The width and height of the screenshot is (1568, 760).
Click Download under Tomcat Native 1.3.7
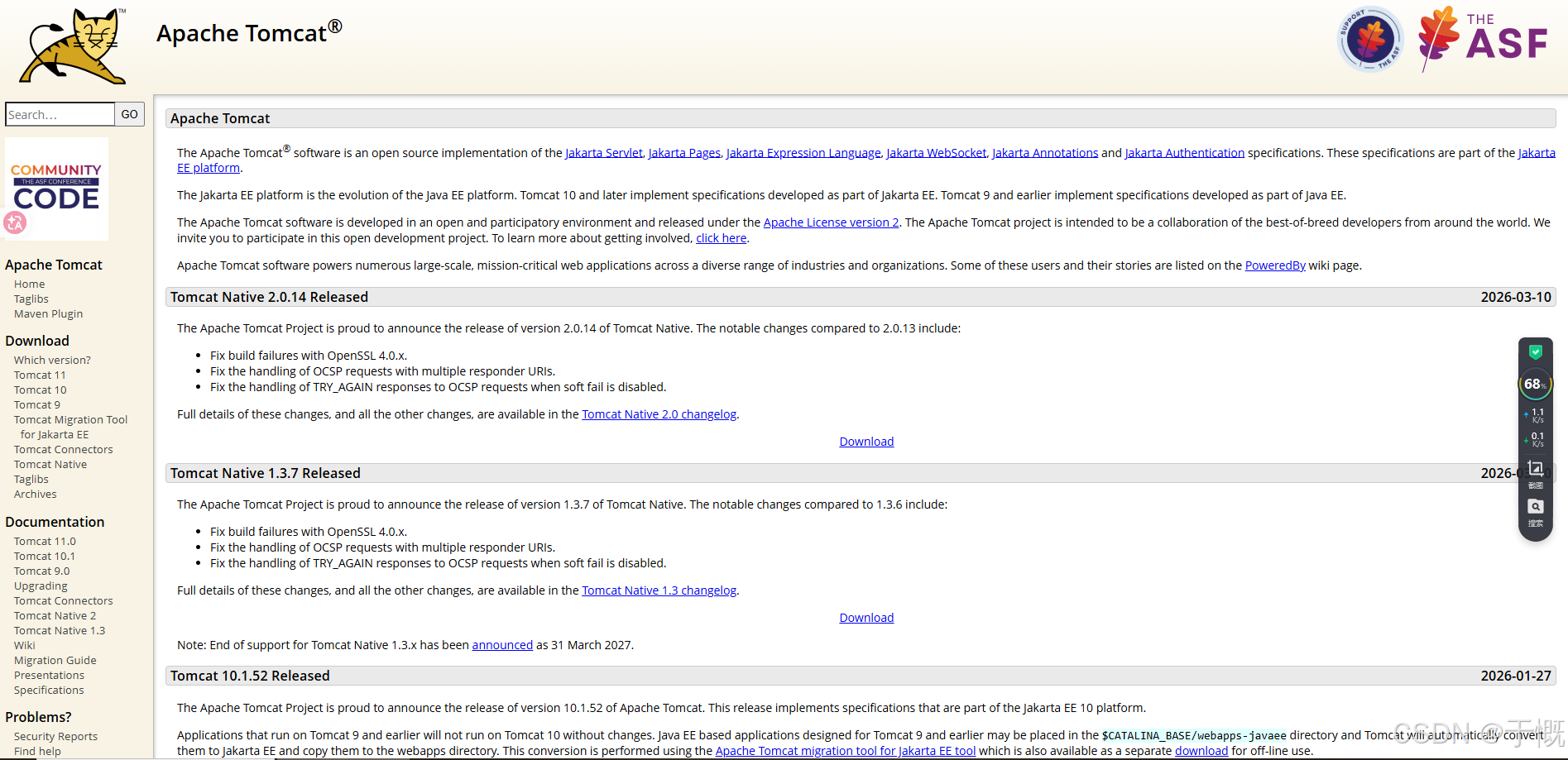point(866,618)
